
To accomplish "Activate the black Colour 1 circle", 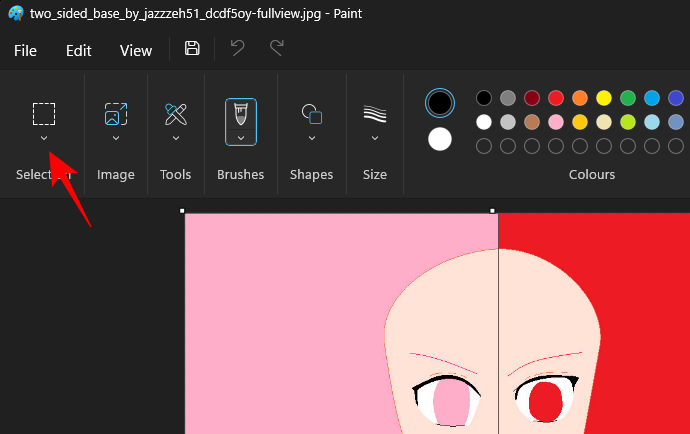I will (440, 102).
